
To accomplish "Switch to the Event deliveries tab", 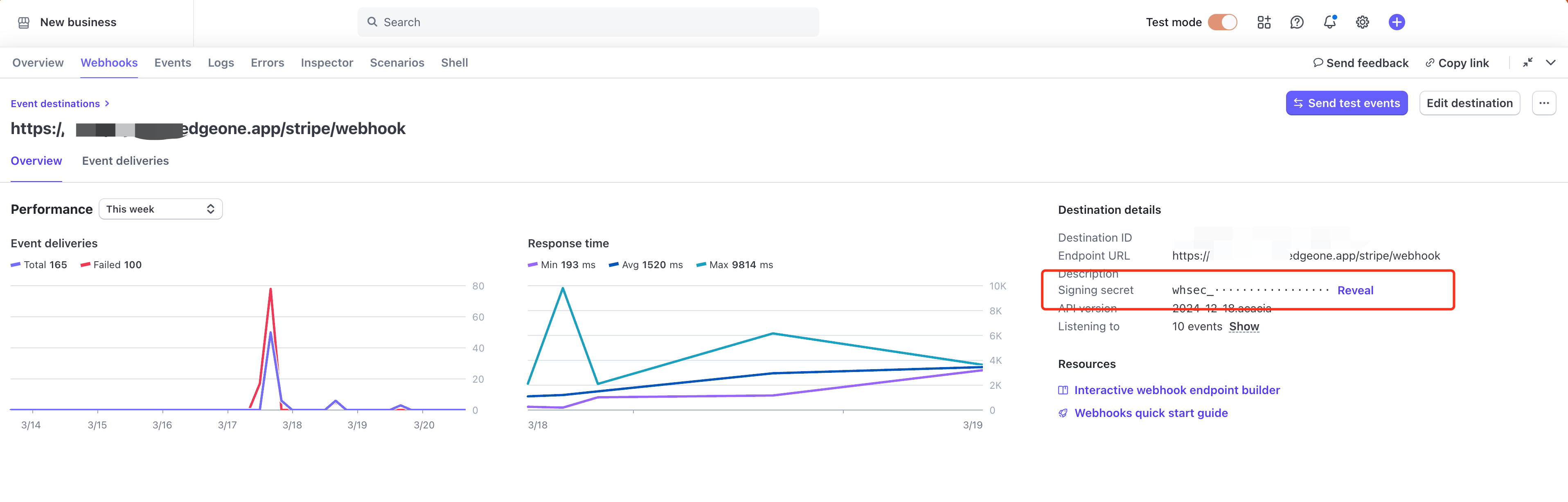I will pyautogui.click(x=125, y=161).
